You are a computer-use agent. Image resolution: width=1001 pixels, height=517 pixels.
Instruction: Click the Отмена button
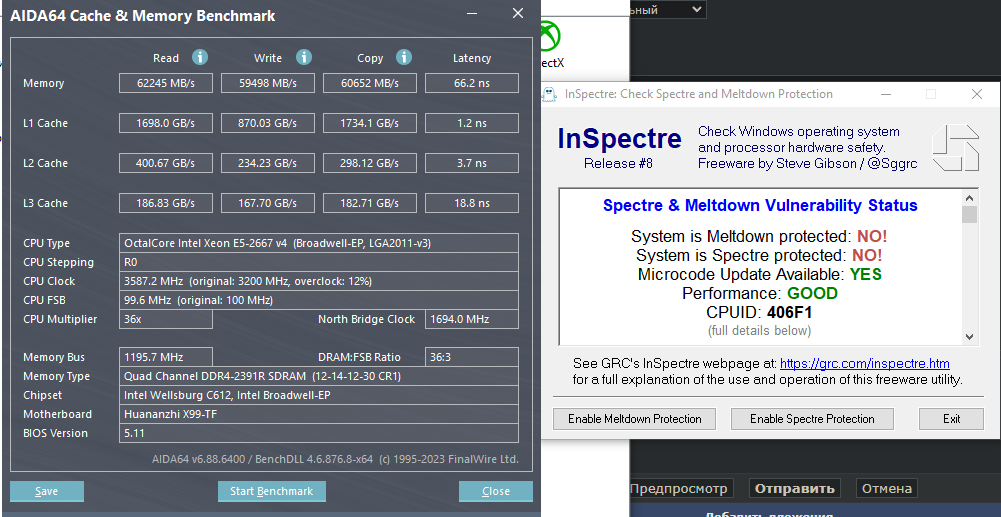tap(887, 489)
